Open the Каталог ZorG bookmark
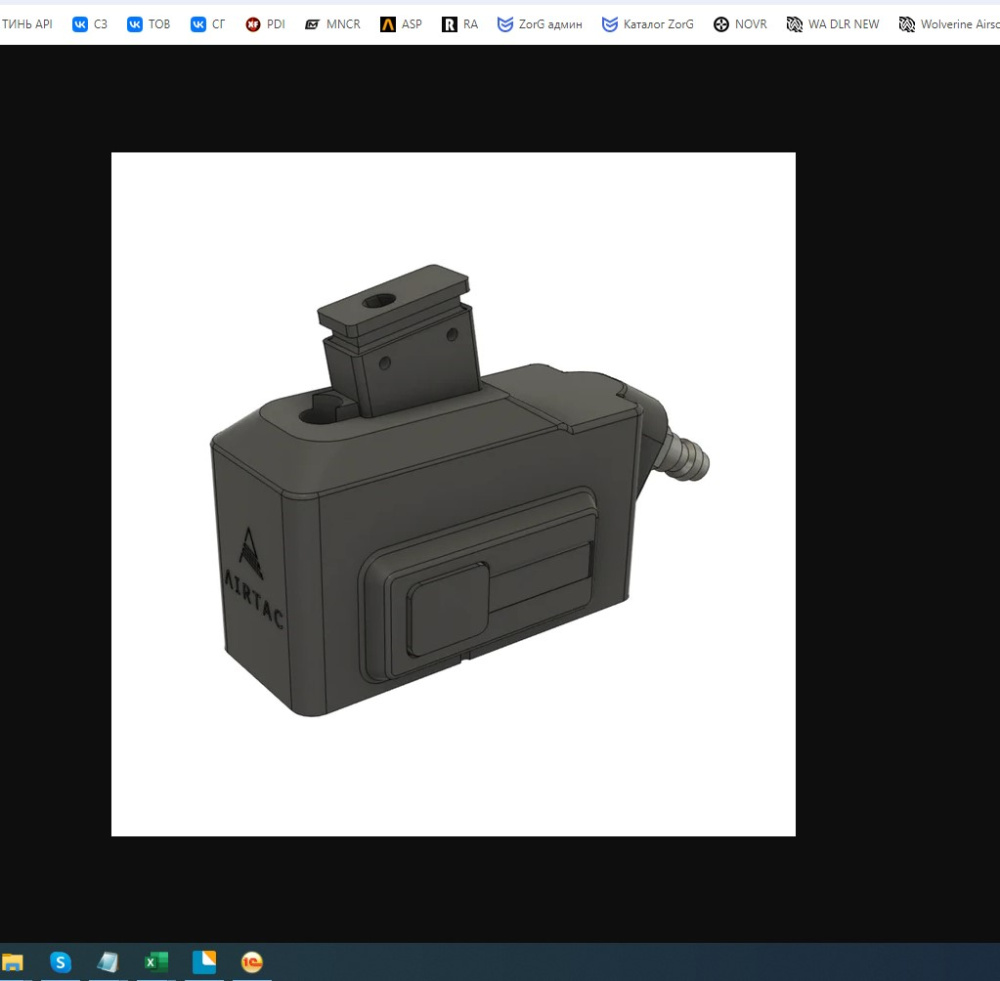 (647, 24)
